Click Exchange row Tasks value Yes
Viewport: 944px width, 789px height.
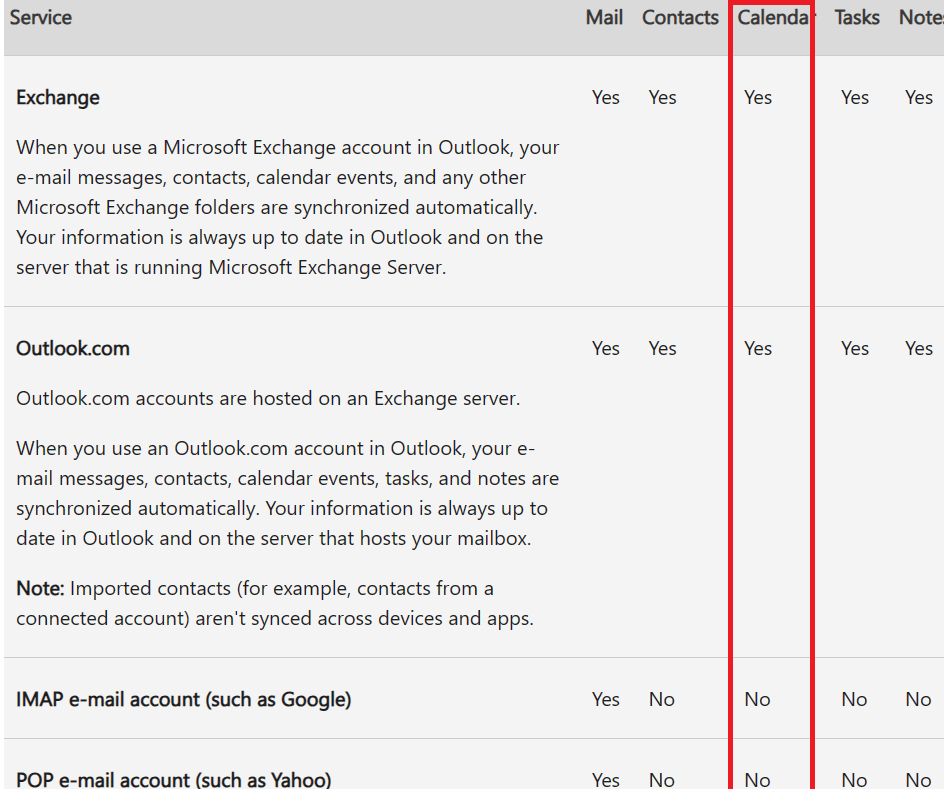pos(854,97)
